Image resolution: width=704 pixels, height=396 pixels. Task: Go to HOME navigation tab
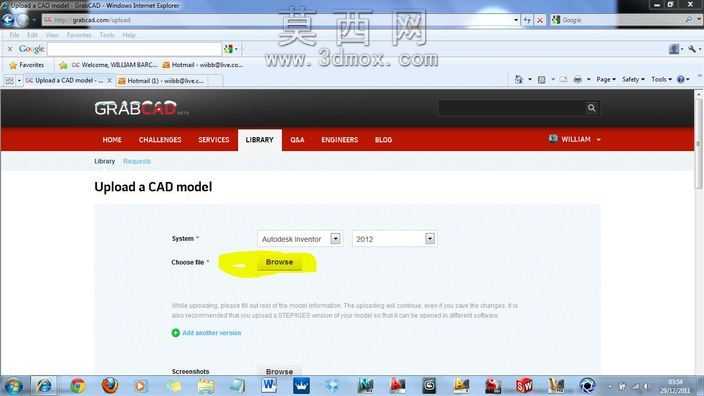tap(112, 140)
